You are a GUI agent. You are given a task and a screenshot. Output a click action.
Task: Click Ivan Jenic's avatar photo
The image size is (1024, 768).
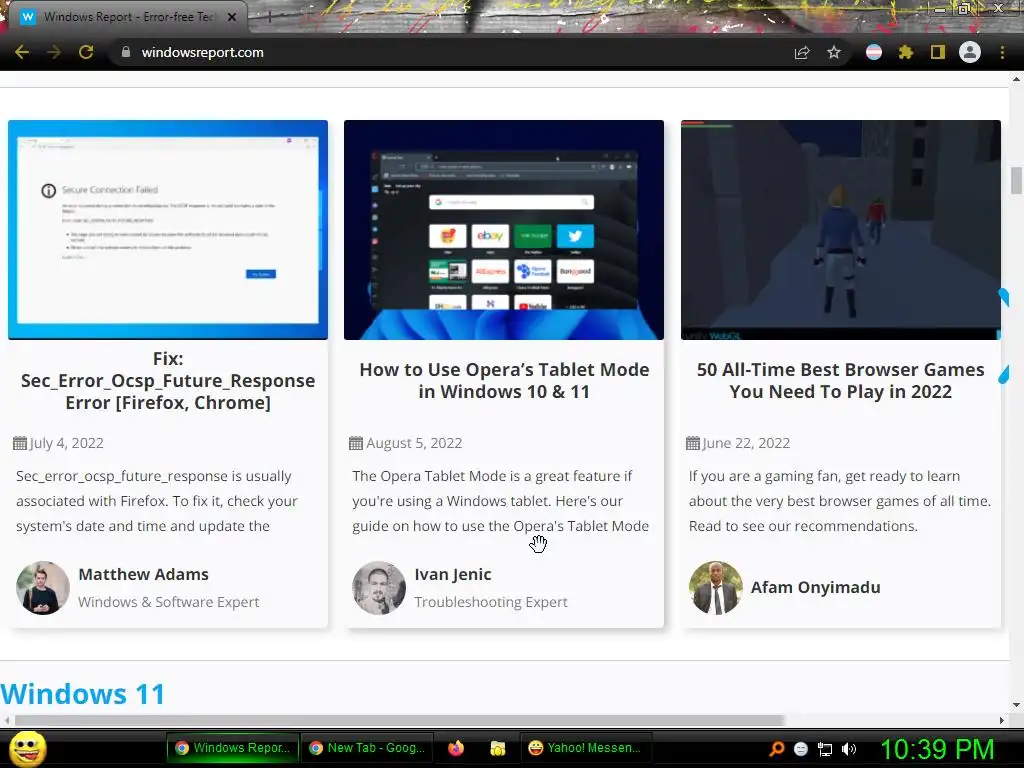[379, 588]
